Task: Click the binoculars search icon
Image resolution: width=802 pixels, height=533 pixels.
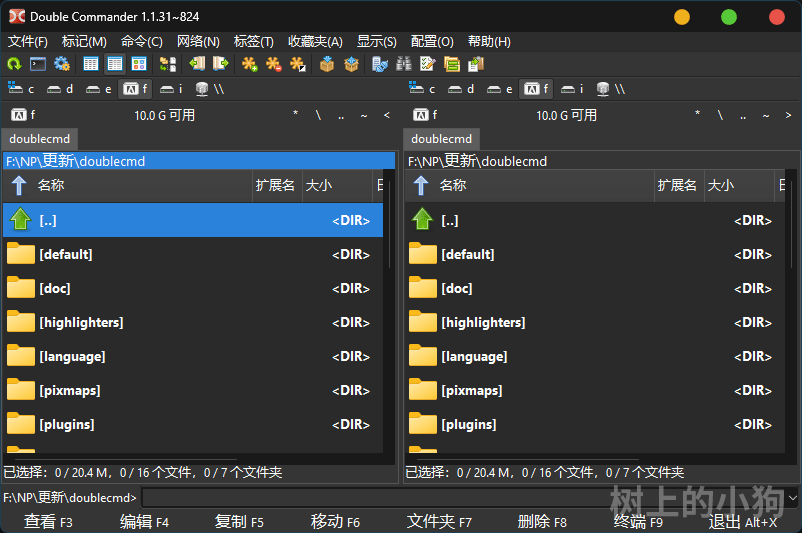Action: pyautogui.click(x=404, y=64)
